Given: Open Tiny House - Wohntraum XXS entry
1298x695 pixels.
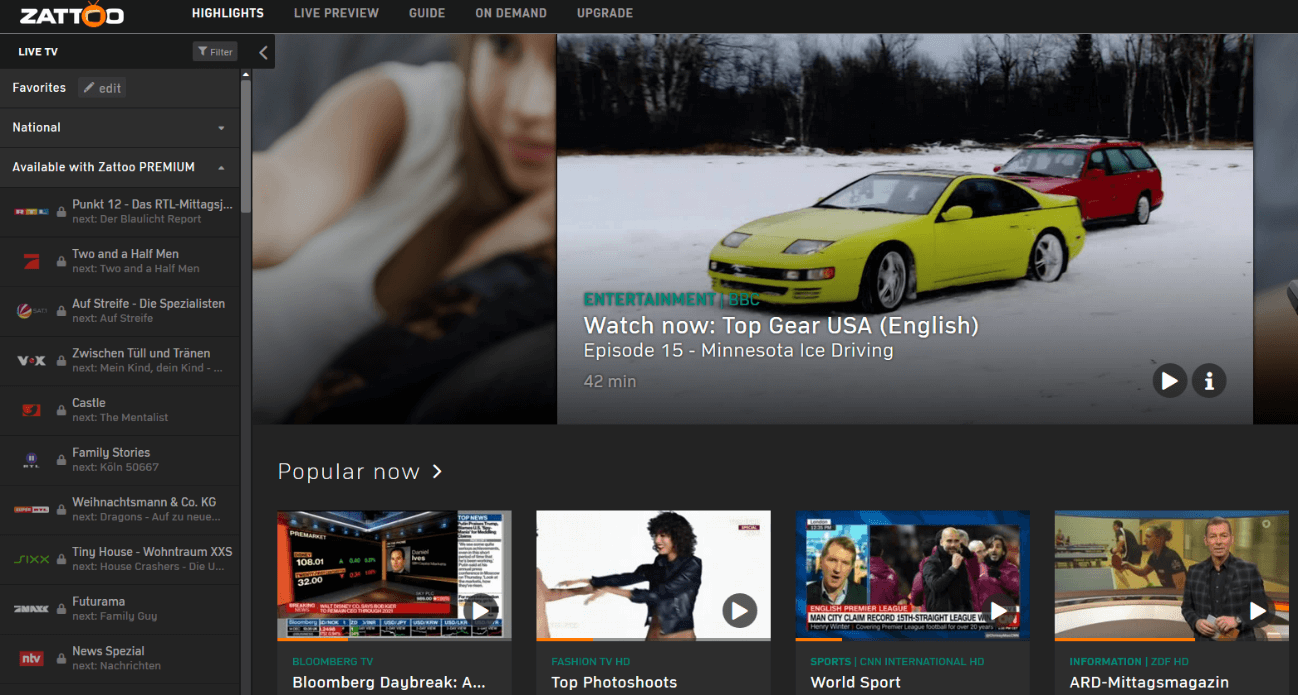Looking at the screenshot, I should (x=120, y=559).
